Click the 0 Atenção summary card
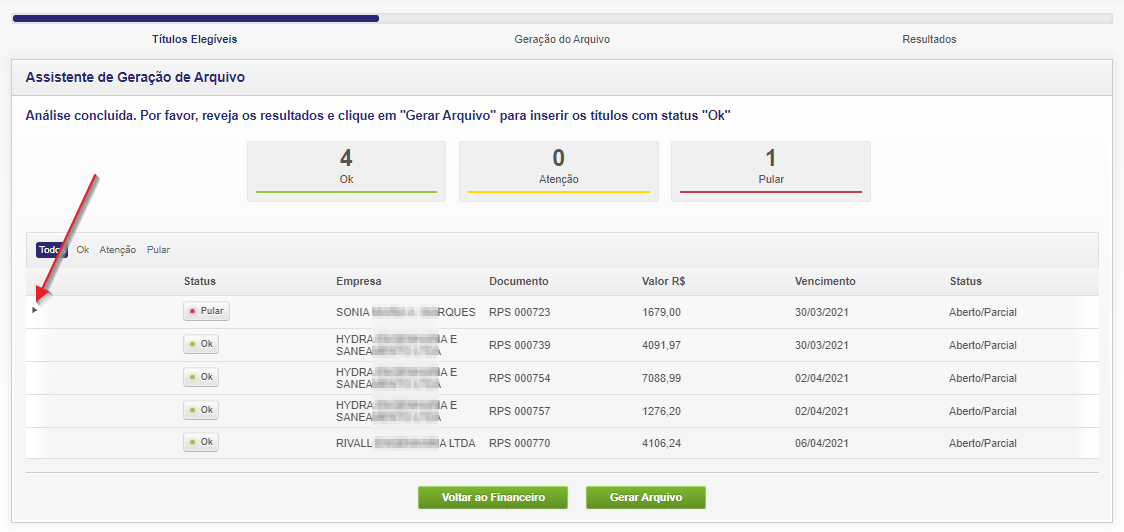Viewport: 1124px width, 532px height. click(x=558, y=171)
